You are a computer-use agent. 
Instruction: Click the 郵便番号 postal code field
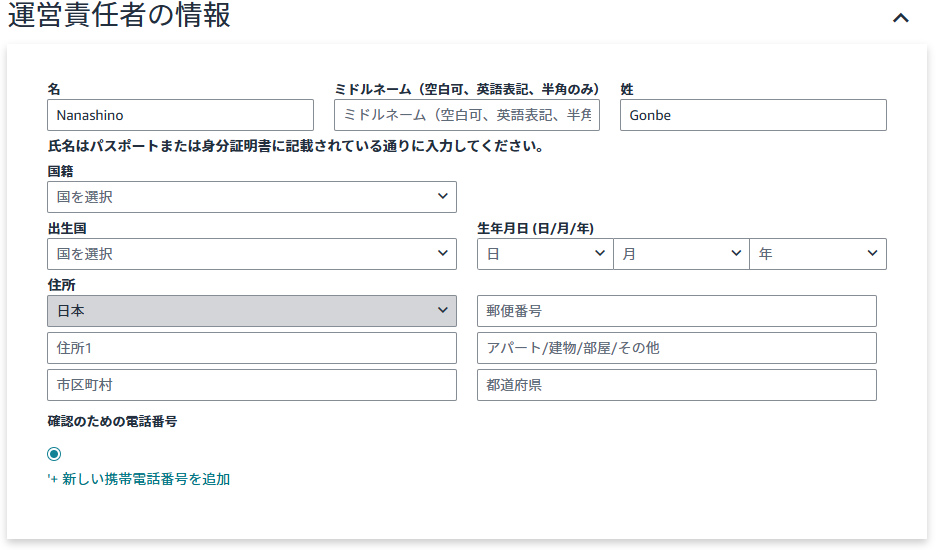677,311
